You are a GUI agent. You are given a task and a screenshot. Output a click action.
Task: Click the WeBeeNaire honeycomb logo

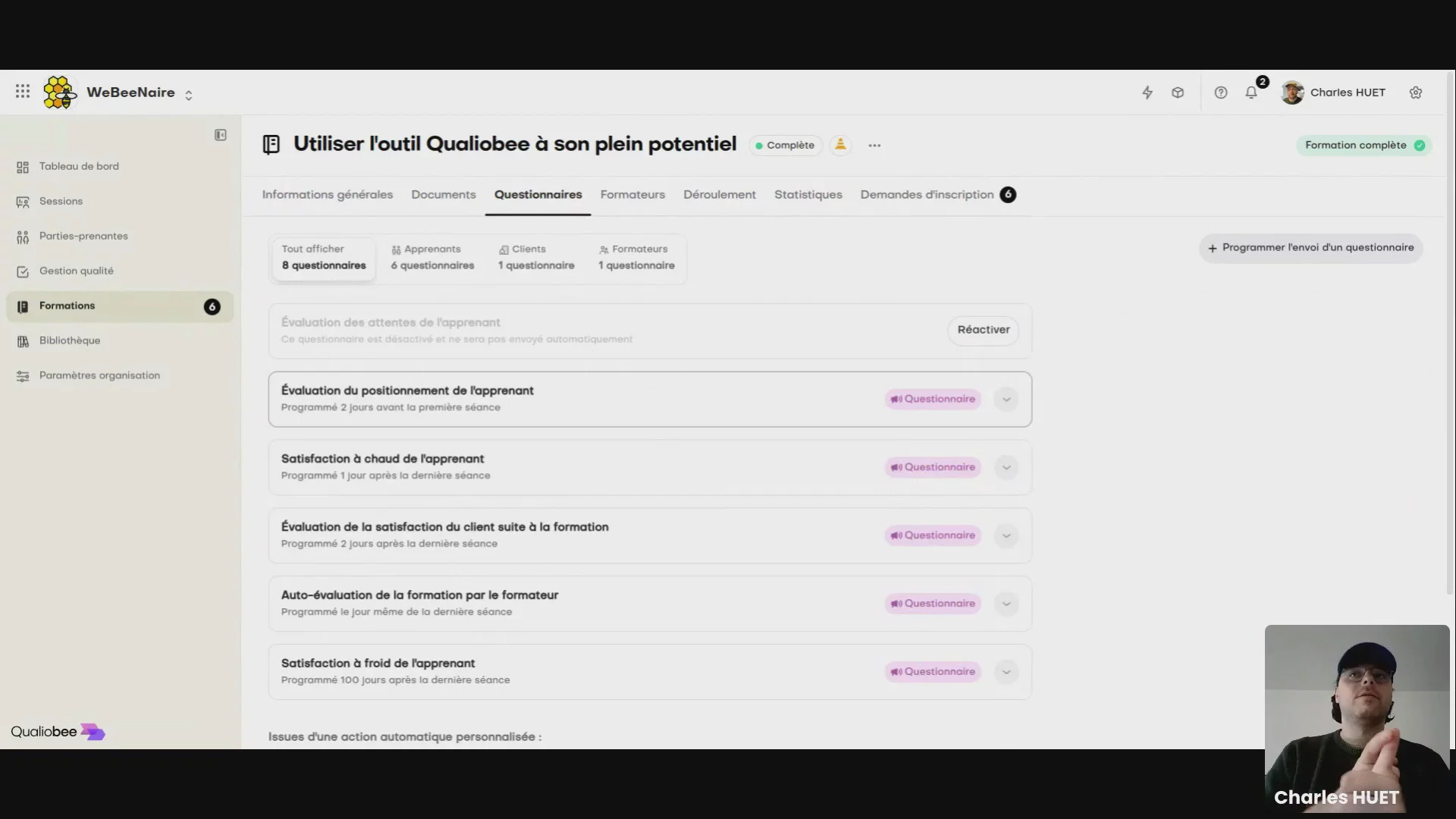[x=60, y=93]
